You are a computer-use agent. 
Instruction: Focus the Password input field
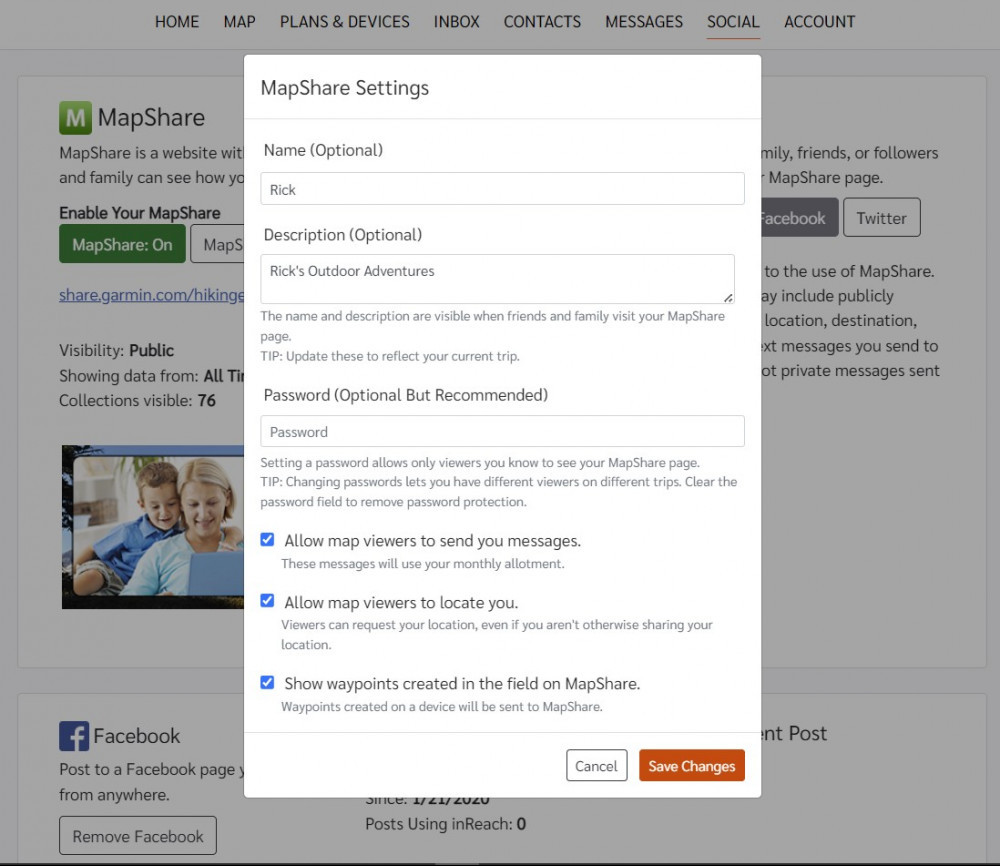[502, 431]
